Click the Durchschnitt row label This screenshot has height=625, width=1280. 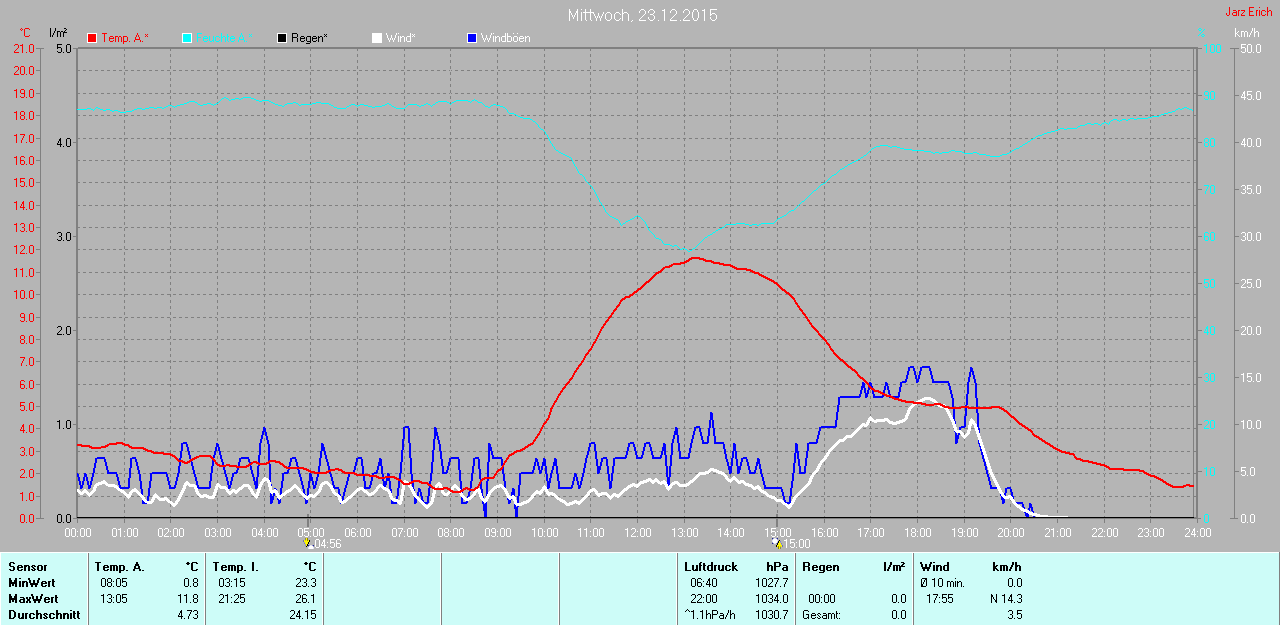click(44, 615)
